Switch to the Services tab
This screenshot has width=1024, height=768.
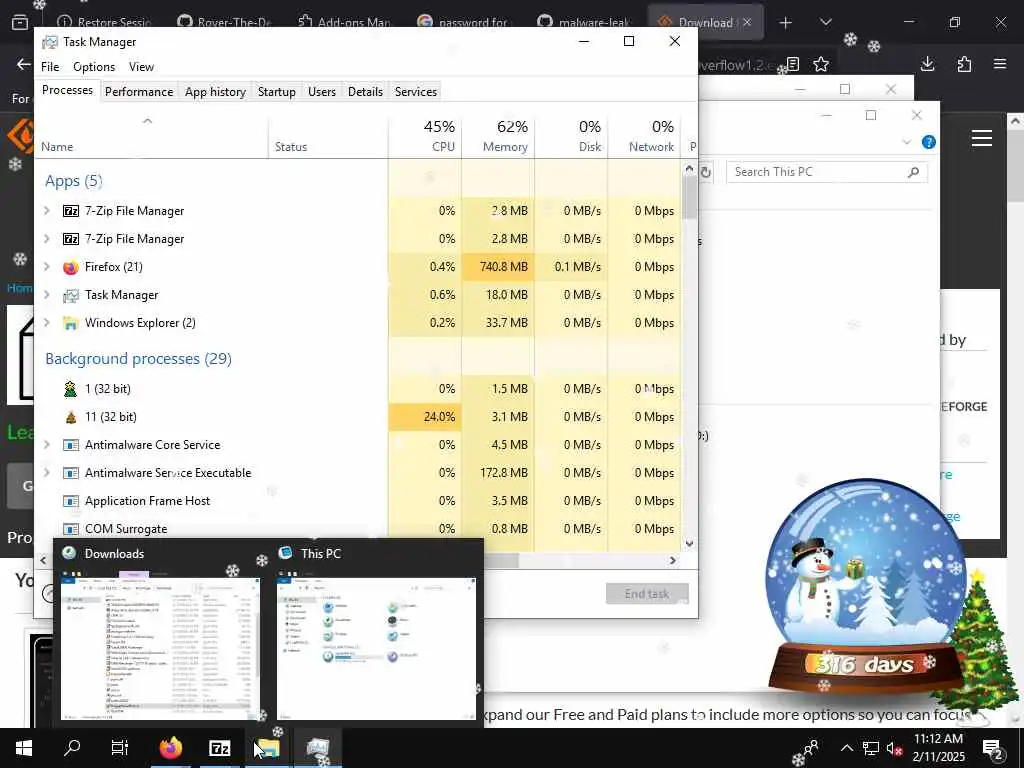415,91
